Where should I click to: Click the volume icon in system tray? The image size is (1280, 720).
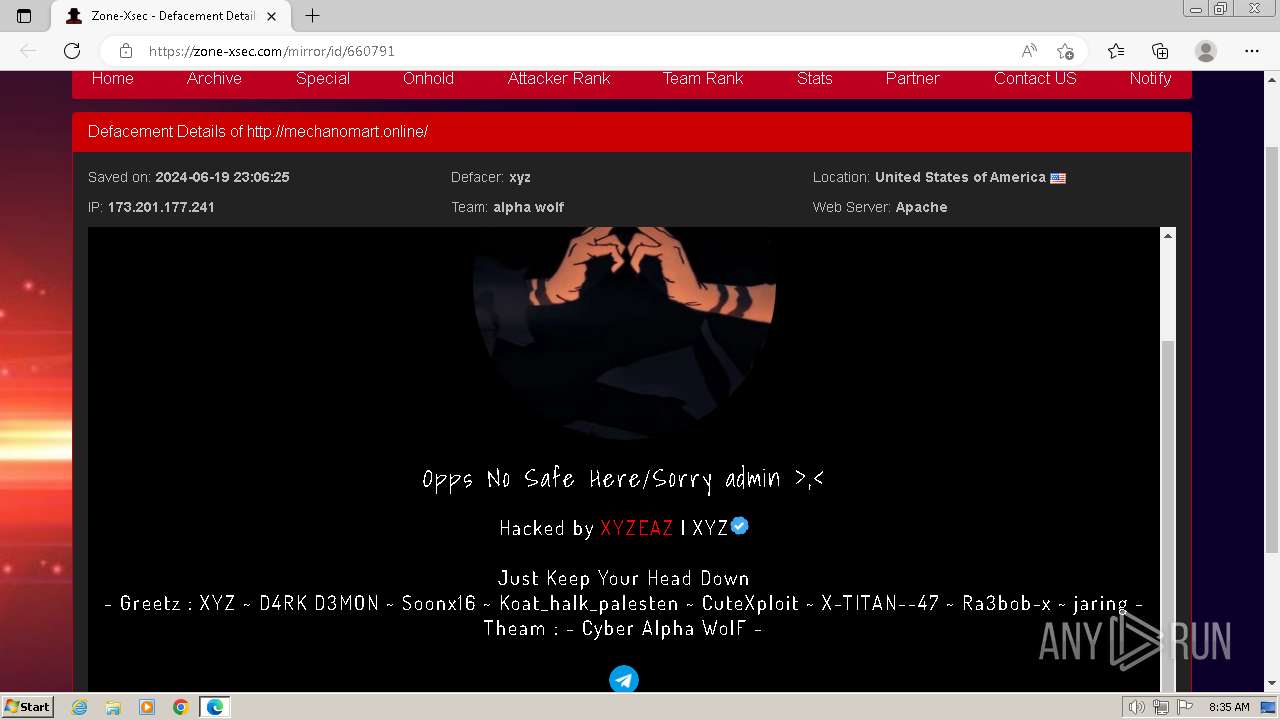click(x=1137, y=707)
